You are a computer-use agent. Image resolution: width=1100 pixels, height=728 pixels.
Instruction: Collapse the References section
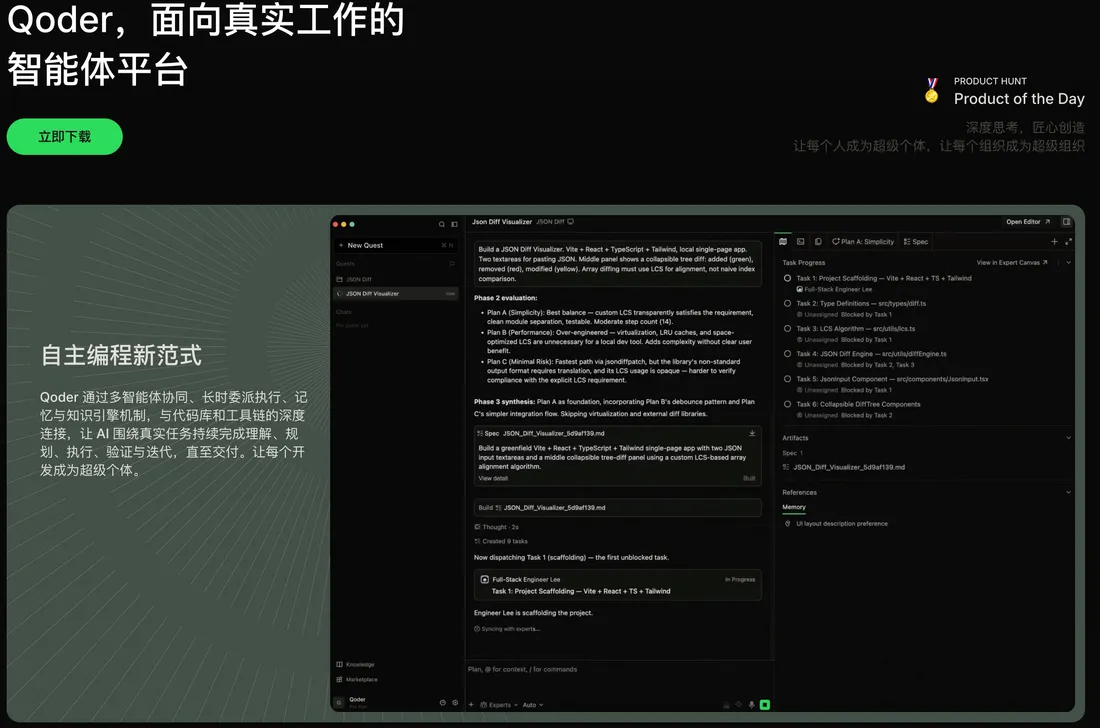(x=1068, y=492)
